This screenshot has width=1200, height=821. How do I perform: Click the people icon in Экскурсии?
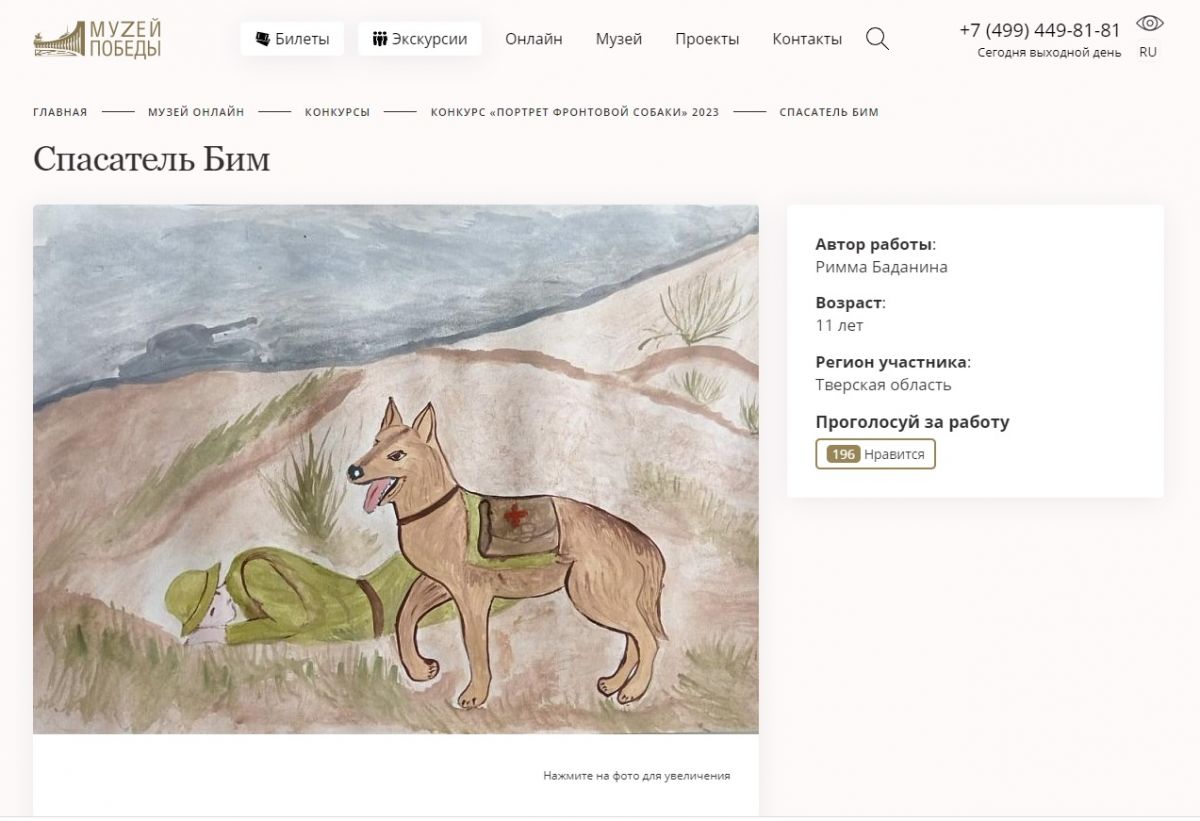coord(380,39)
